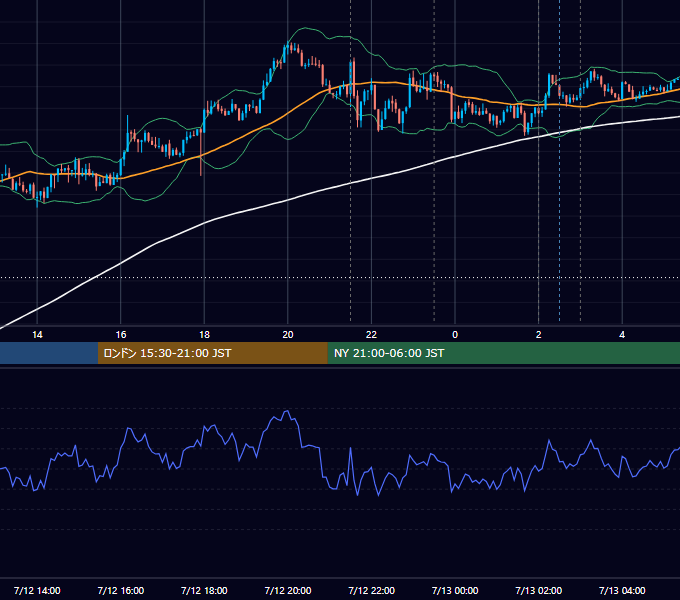Click the blue session bar before ロンドン
This screenshot has height=600, width=680.
[x=49, y=353]
